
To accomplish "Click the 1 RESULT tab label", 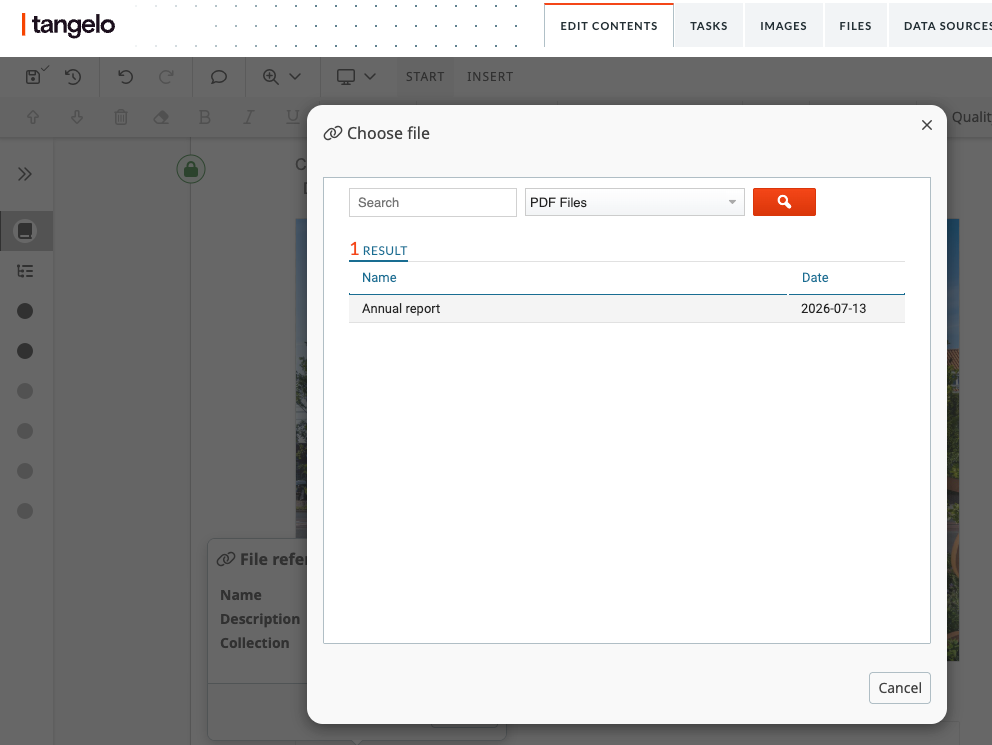I will pyautogui.click(x=378, y=250).
